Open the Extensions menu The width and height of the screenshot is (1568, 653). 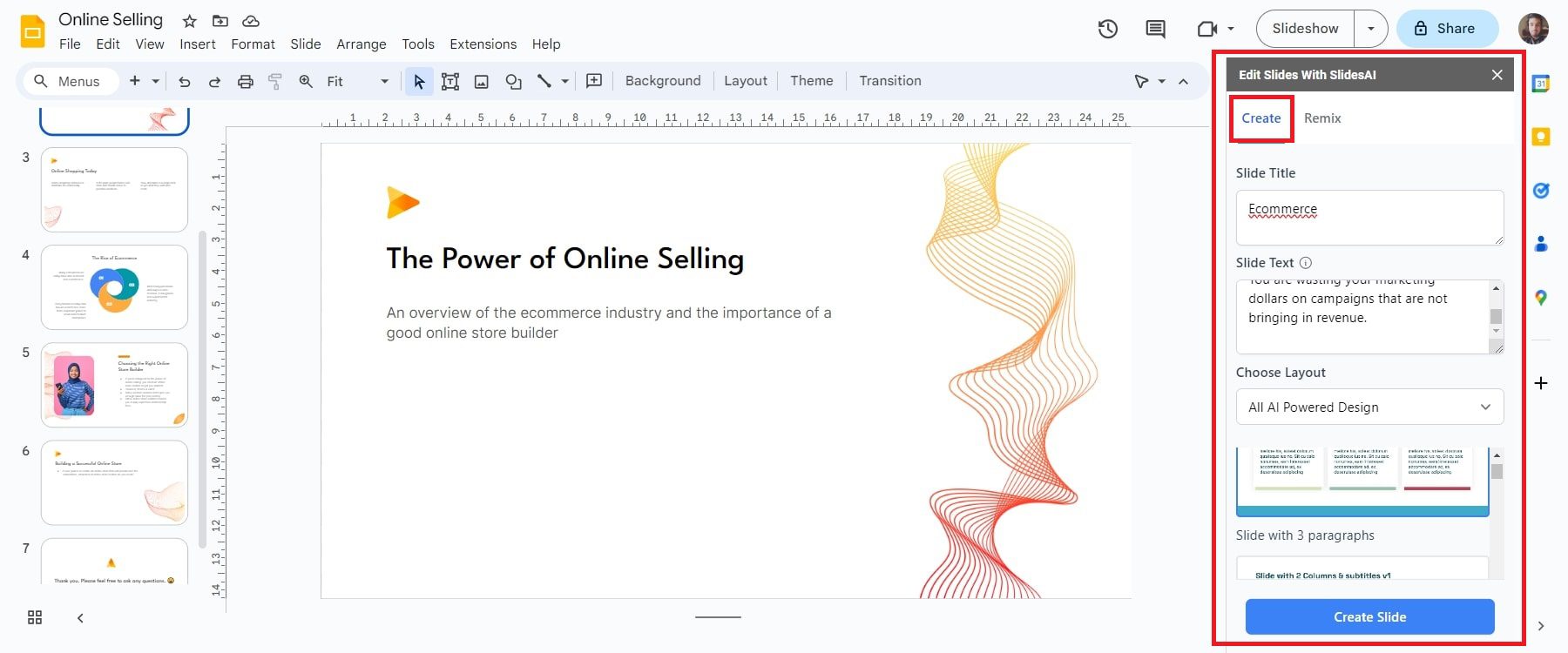coord(483,44)
